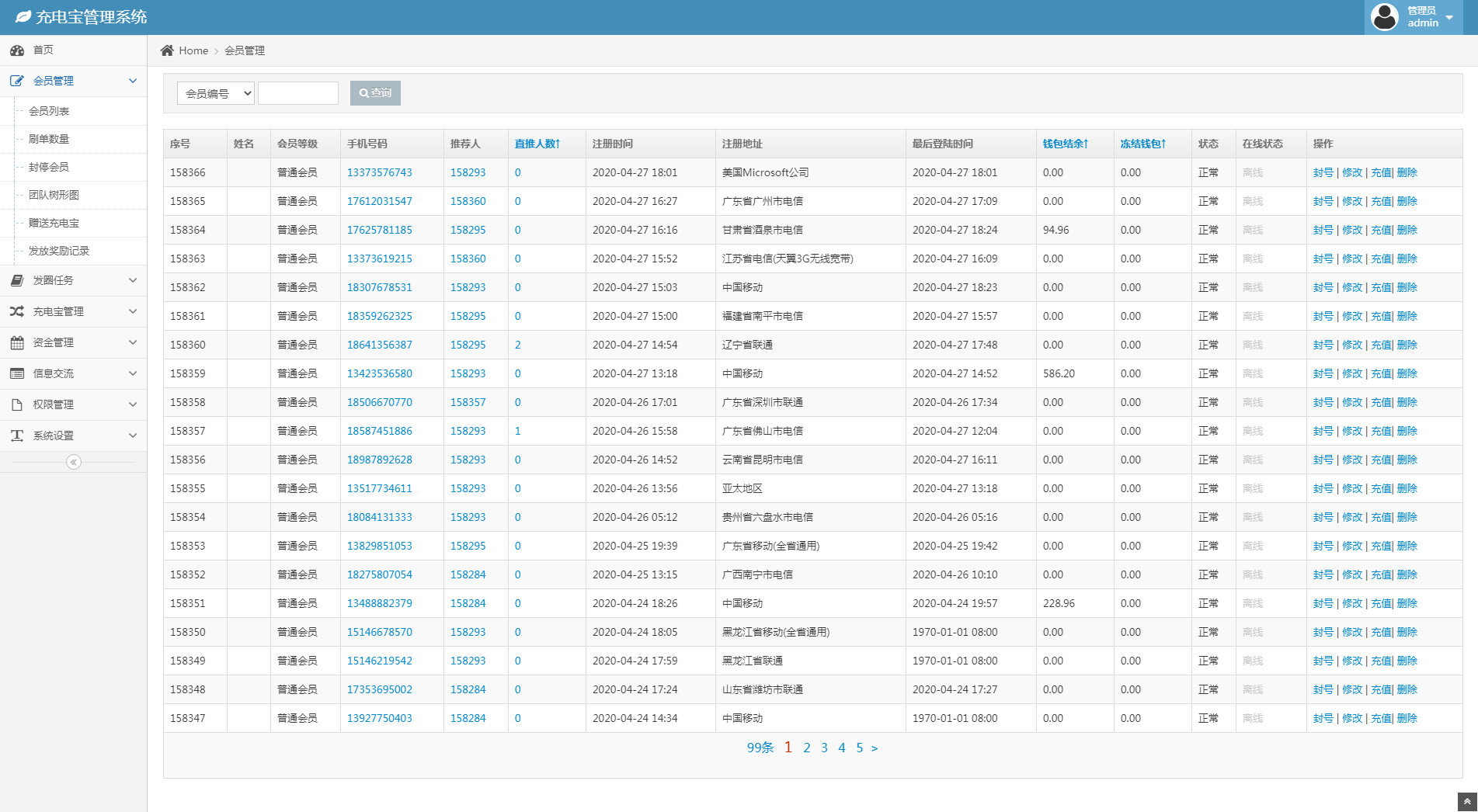Click the 查询 search button
The width and height of the screenshot is (1478, 812).
click(x=375, y=93)
